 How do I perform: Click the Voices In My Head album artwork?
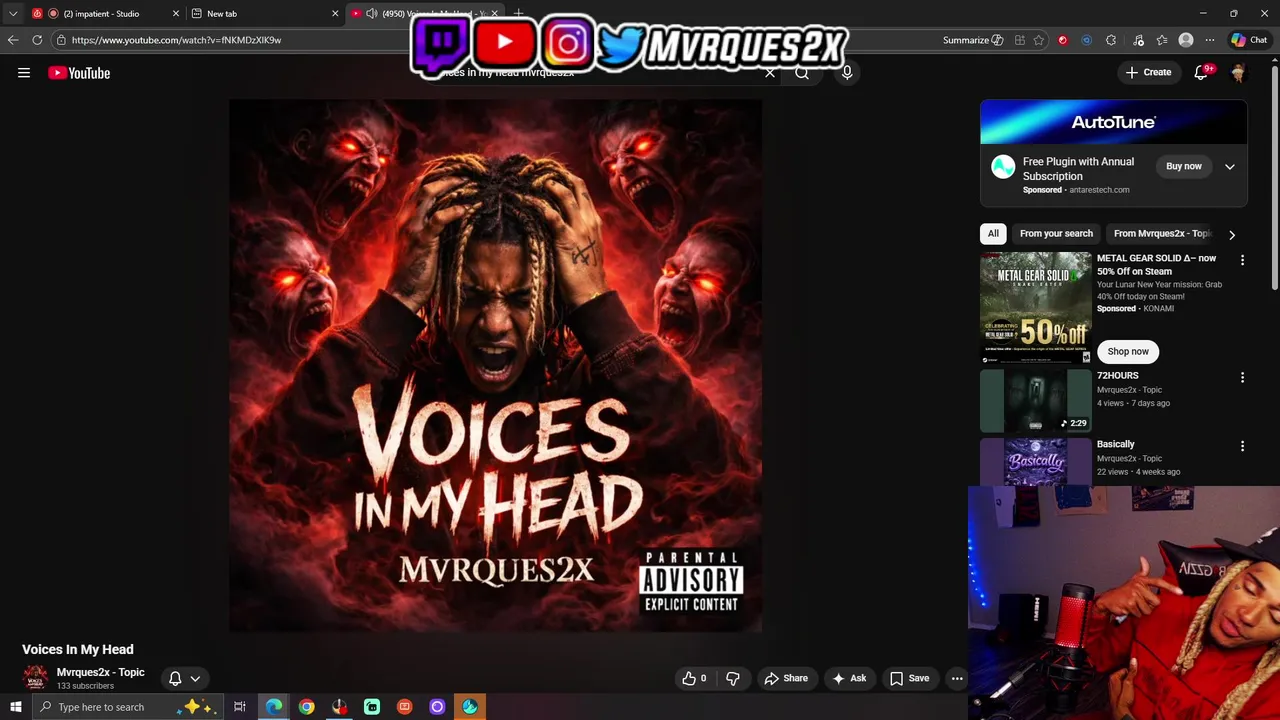point(495,365)
